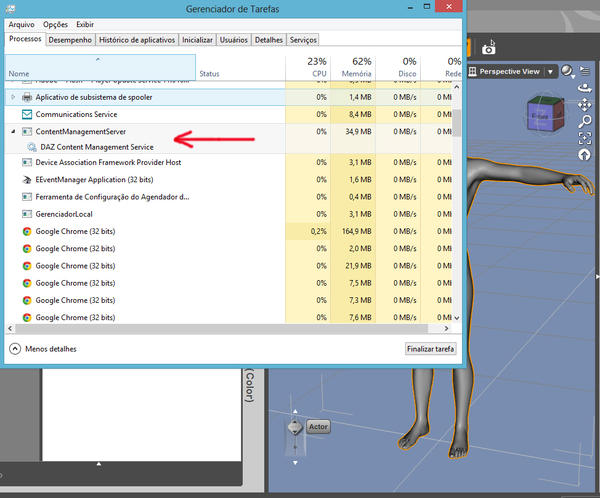Sort processes by Memória column
Screen dimensions: 600x498
coord(353,67)
